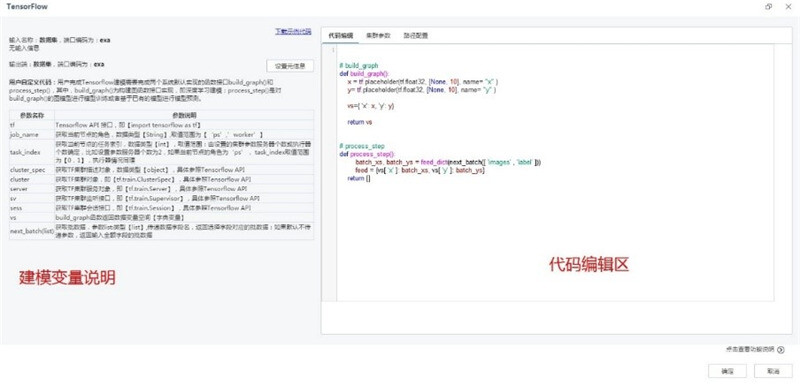This screenshot has width=800, height=385.
Task: Click the 'return []' code line
Action: point(358,178)
